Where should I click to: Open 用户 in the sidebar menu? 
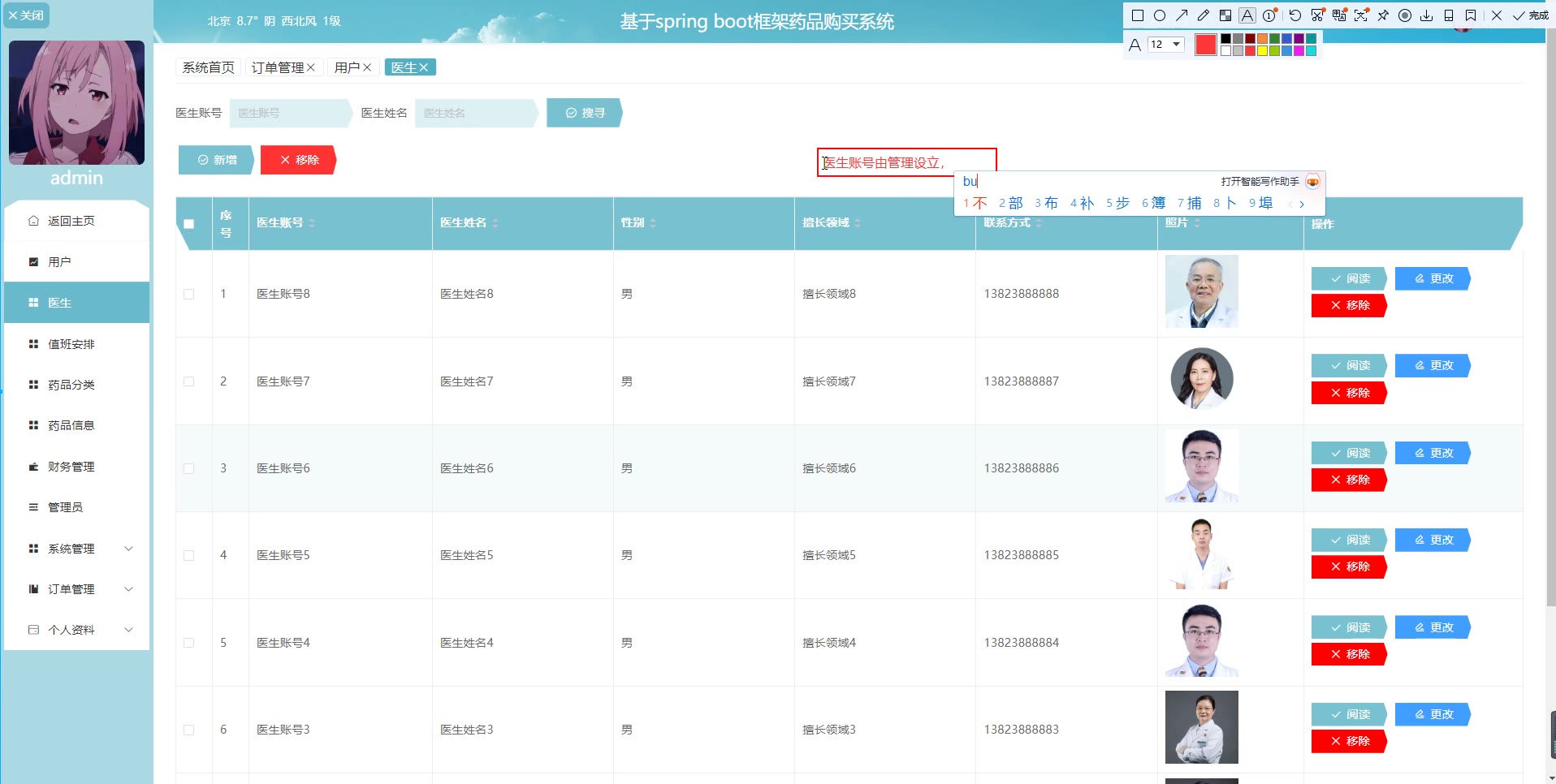(x=76, y=262)
